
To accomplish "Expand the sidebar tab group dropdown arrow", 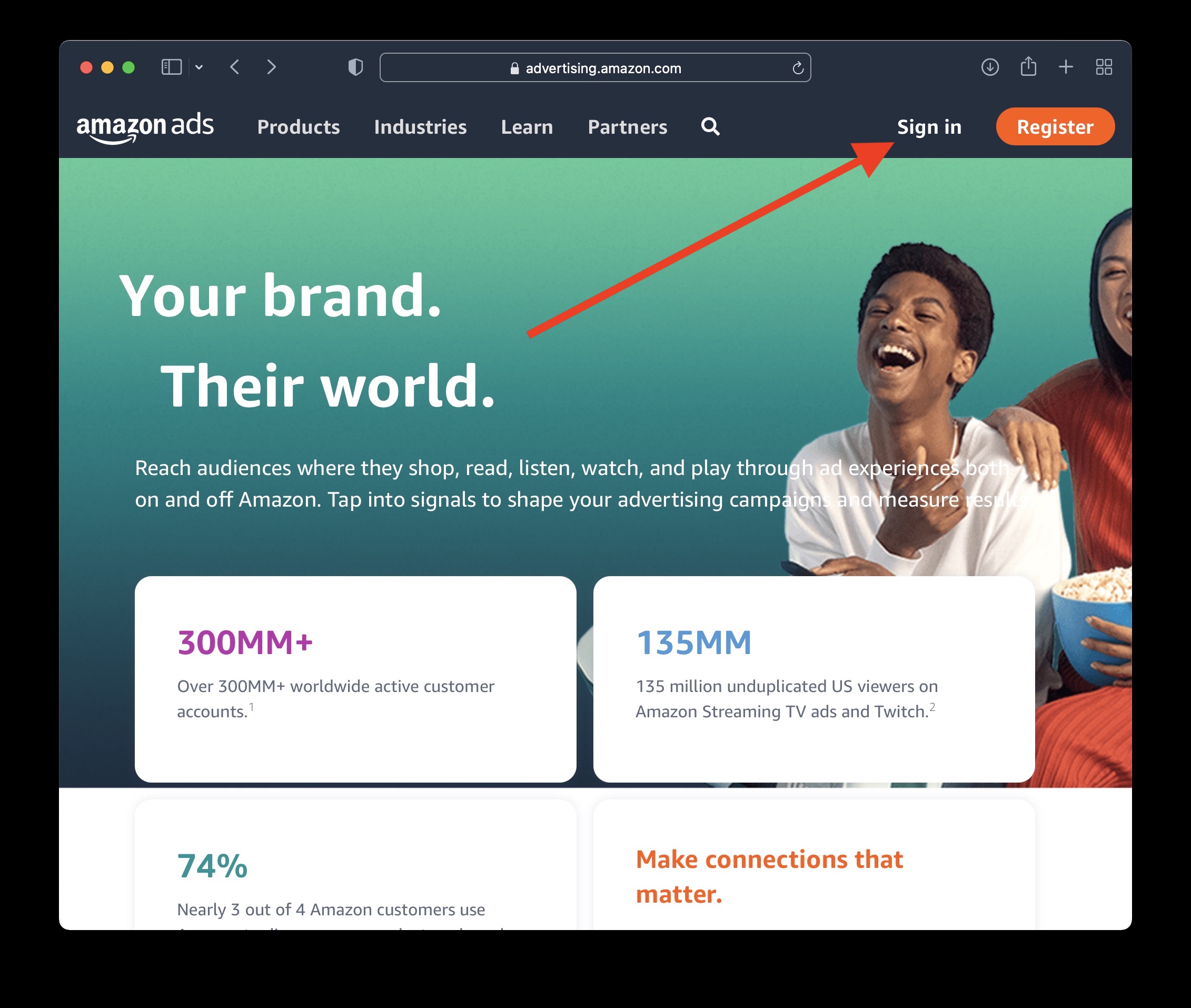I will (x=199, y=67).
